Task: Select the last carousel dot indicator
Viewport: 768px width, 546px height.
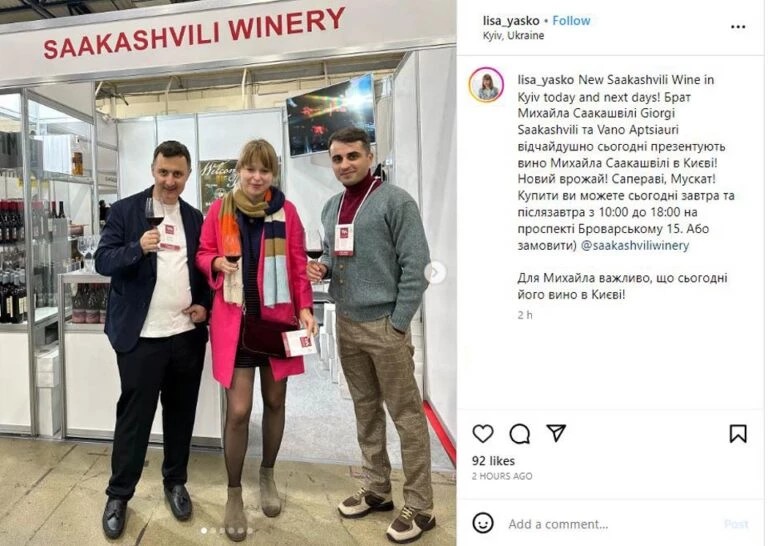Action: point(250,530)
